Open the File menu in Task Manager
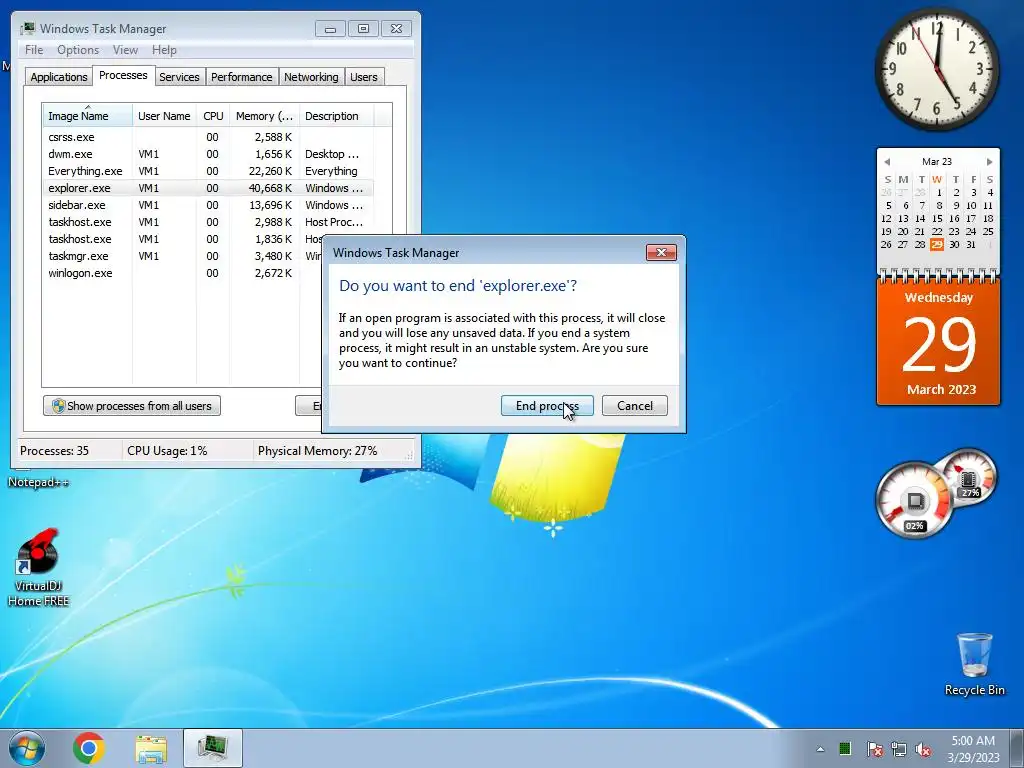1024x768 pixels. (x=34, y=50)
